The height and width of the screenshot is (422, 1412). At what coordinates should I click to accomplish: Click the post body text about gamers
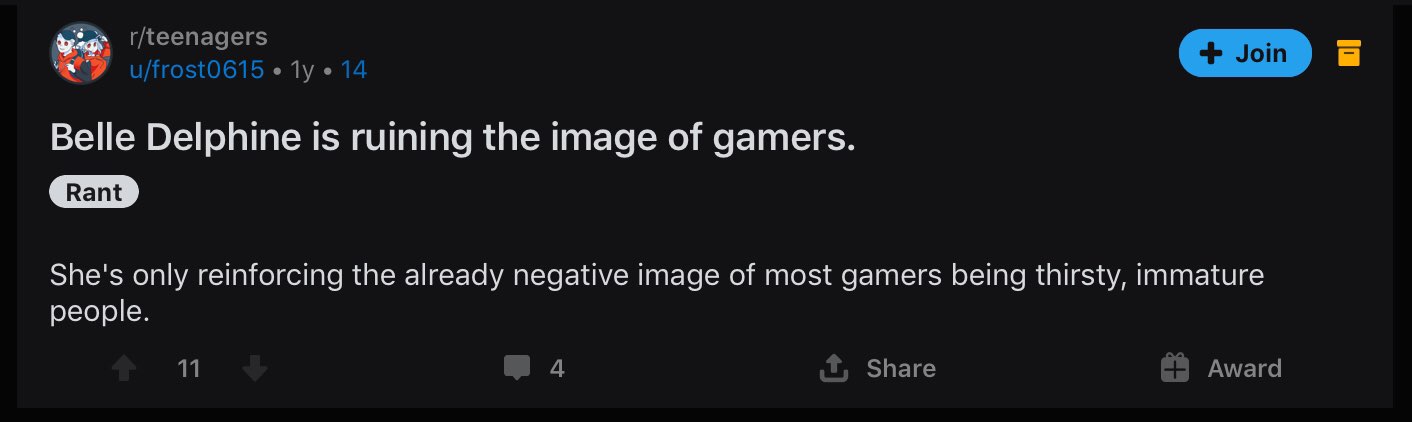[657, 293]
